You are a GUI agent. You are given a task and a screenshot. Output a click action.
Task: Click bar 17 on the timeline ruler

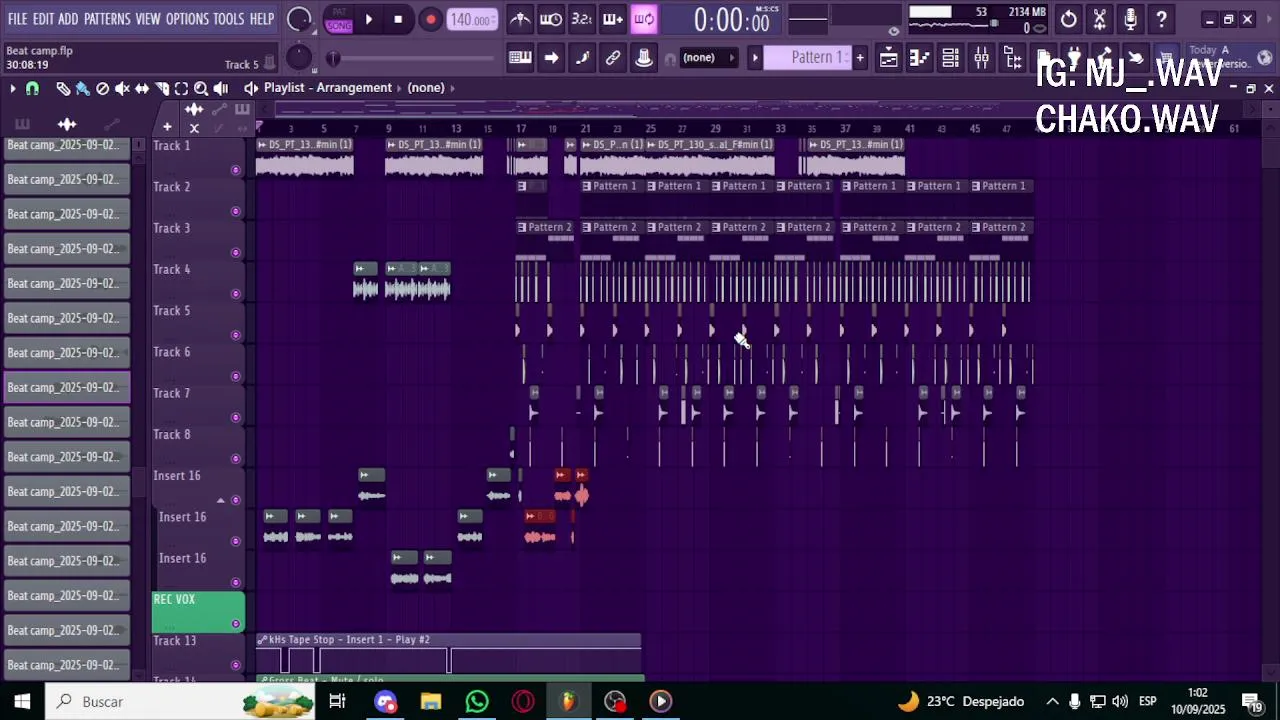click(521, 128)
